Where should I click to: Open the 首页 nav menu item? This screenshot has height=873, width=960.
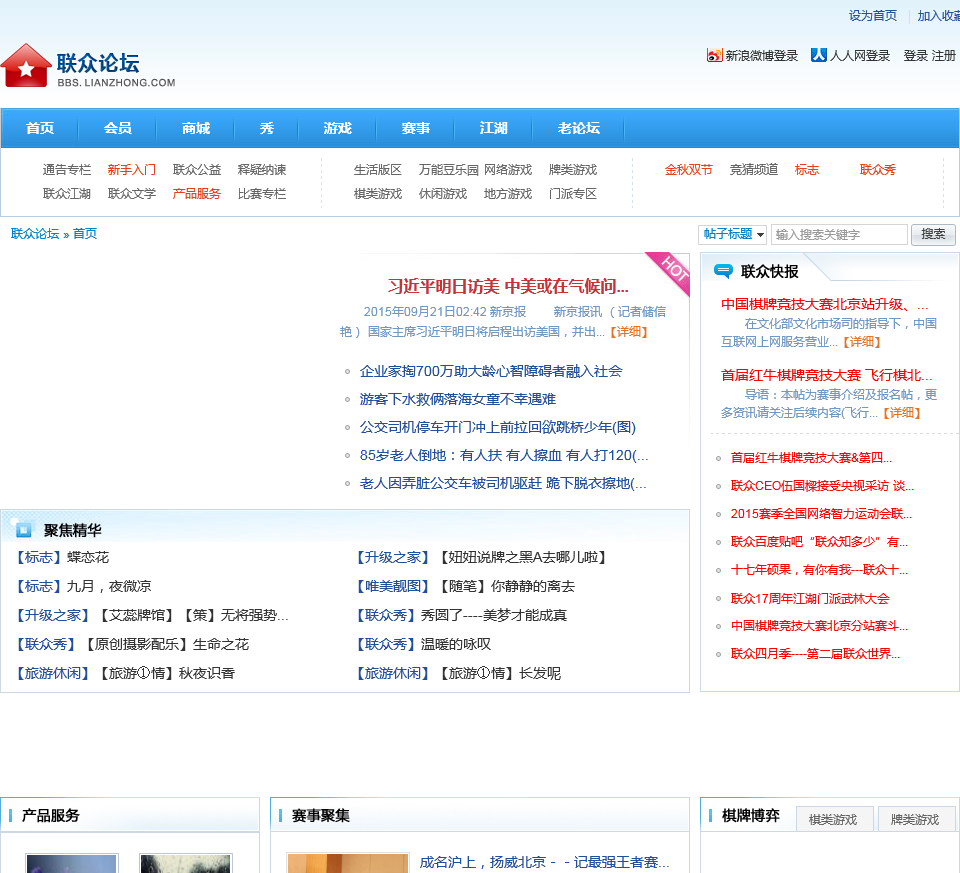click(x=40, y=128)
